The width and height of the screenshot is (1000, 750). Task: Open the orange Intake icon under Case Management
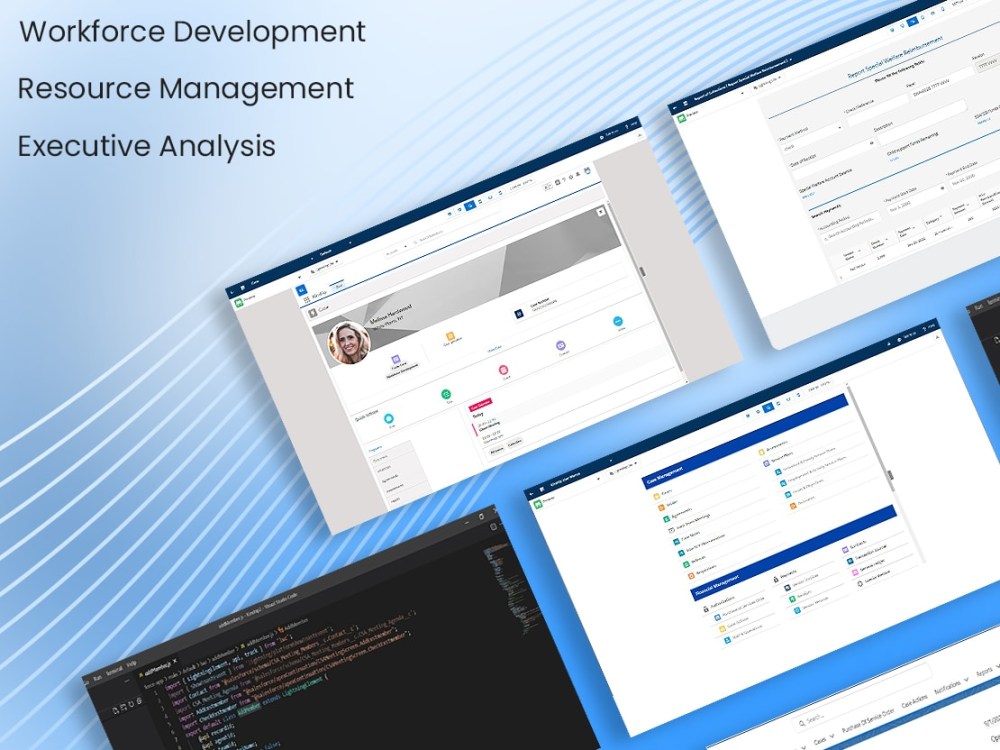661,508
